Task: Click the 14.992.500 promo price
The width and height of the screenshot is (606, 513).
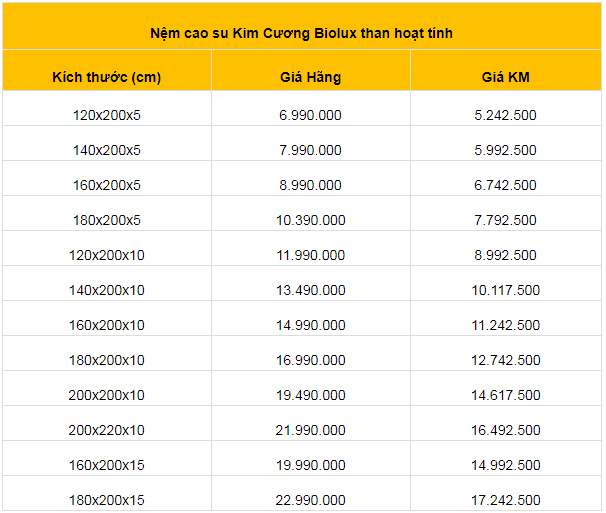Action: click(506, 465)
